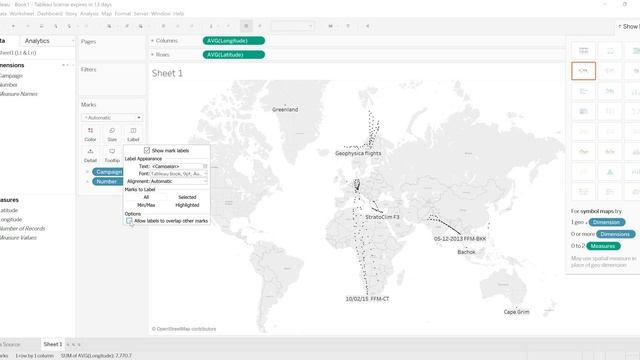The width and height of the screenshot is (640, 360).
Task: Select the Sheet 1 tab
Action: pyautogui.click(x=53, y=344)
